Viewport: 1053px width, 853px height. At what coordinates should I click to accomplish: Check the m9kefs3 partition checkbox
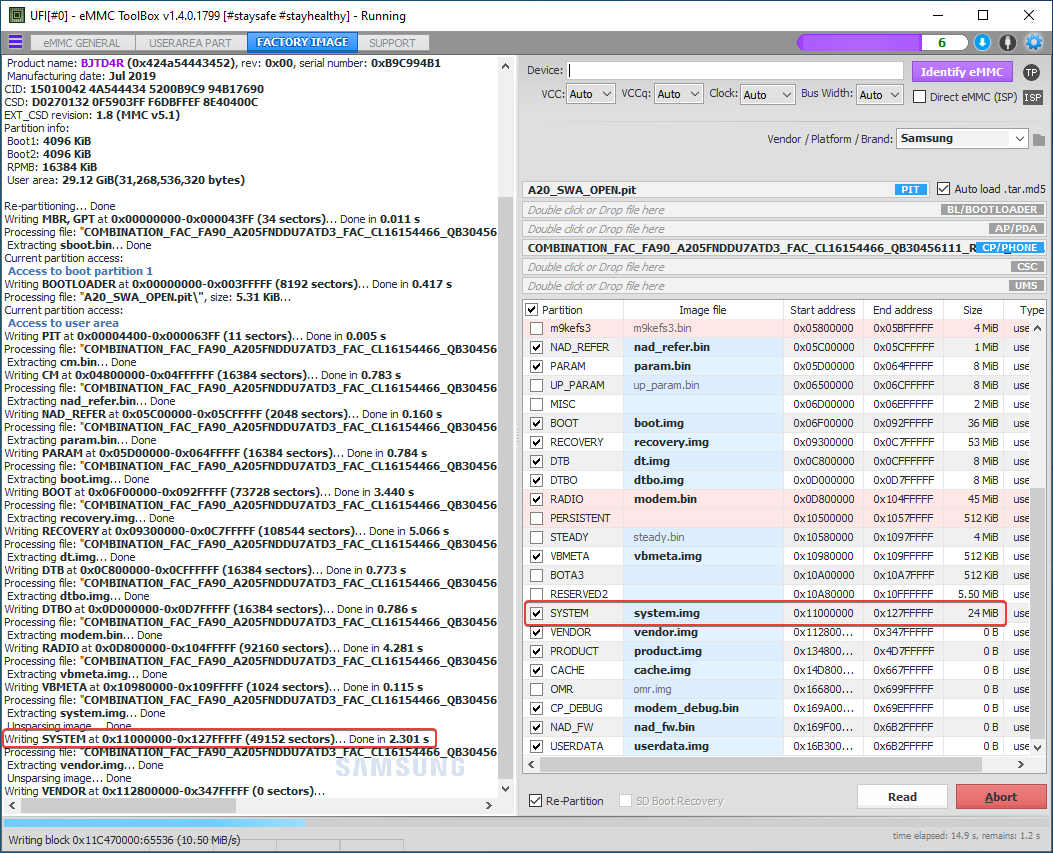pos(537,328)
